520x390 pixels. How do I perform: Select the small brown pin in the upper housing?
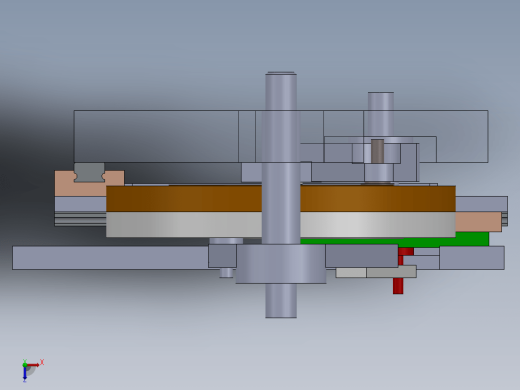(x=377, y=151)
